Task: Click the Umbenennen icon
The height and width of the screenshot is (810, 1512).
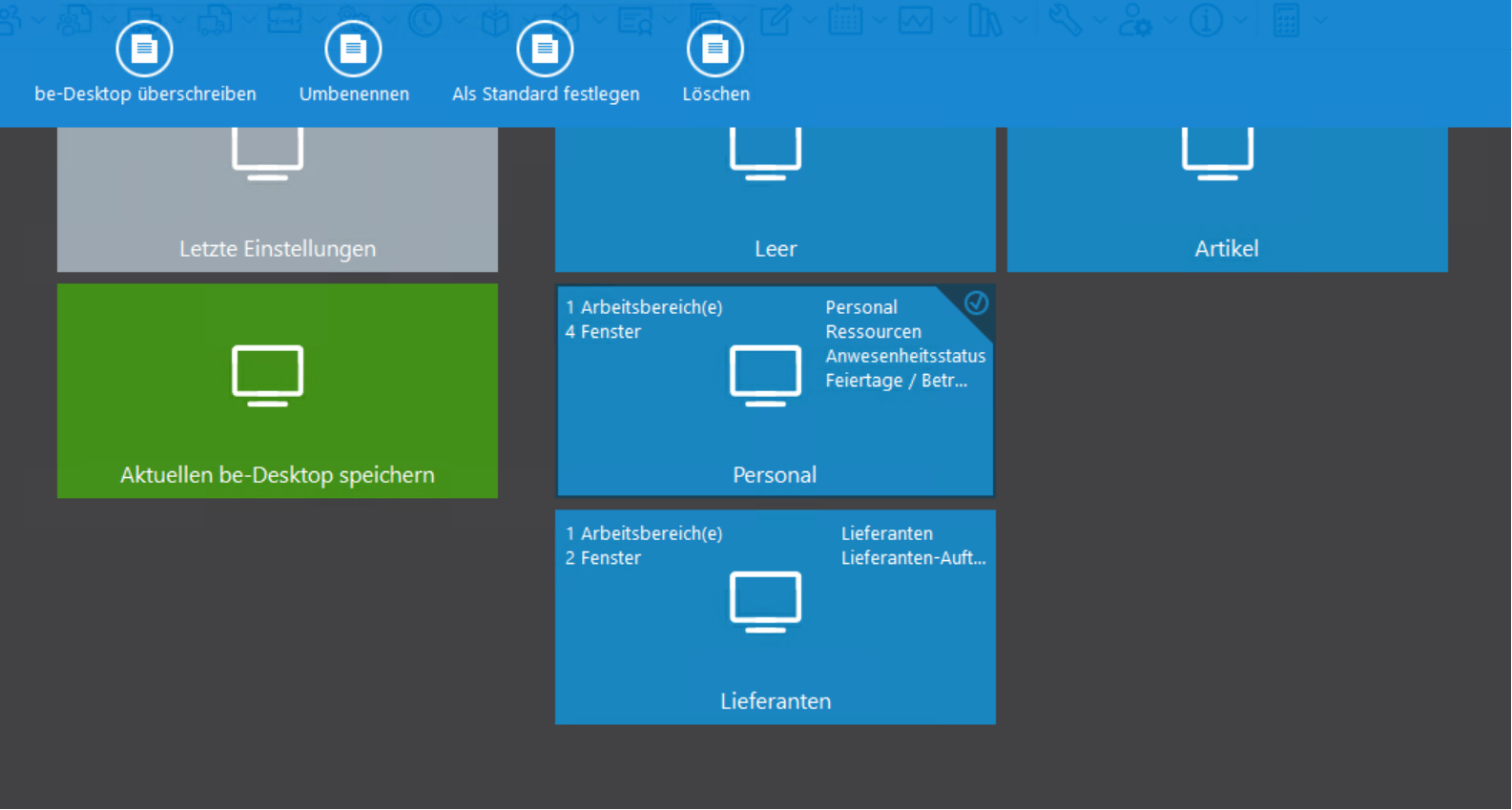Action: click(353, 50)
